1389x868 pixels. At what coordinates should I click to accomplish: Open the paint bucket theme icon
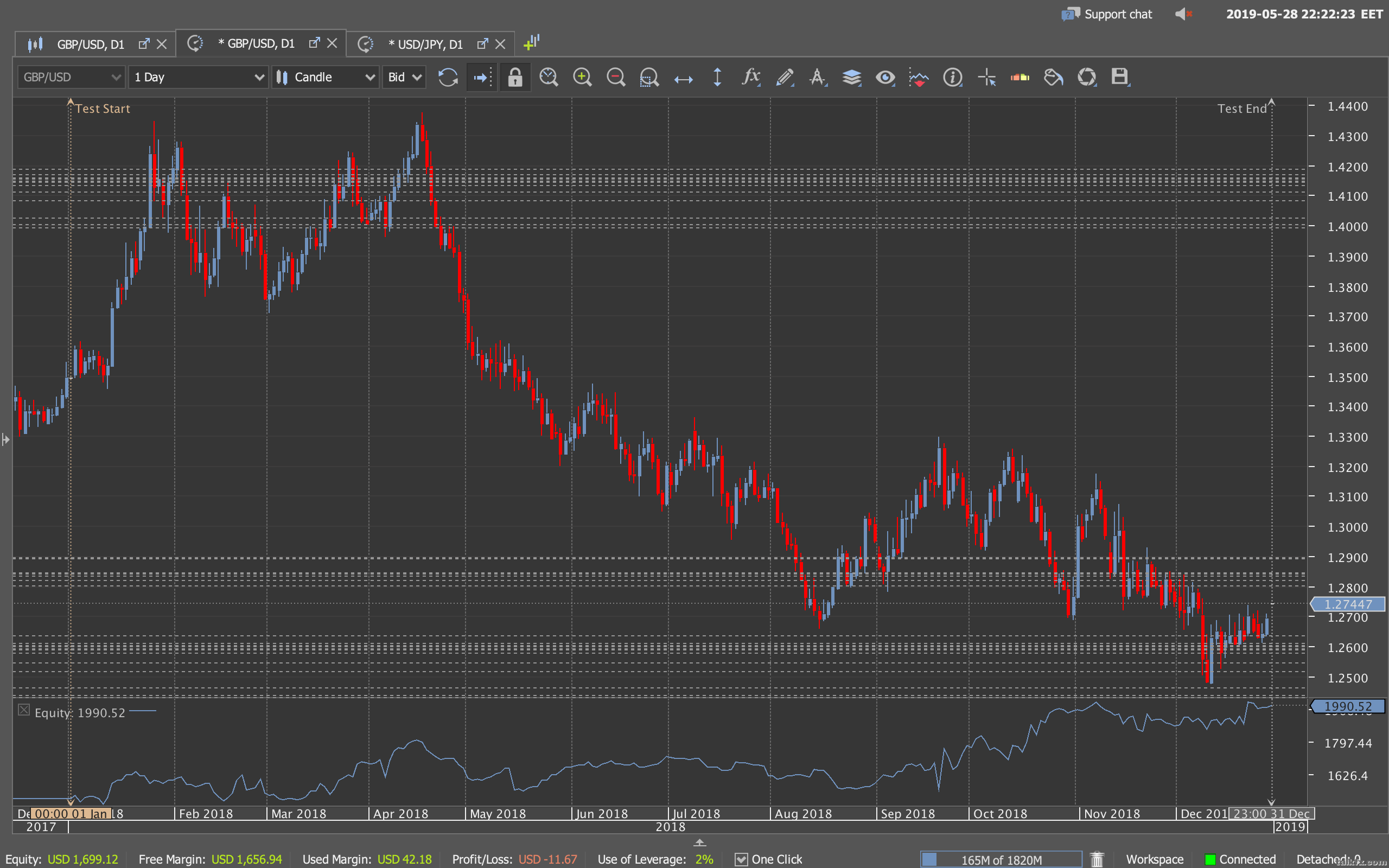(1053, 77)
